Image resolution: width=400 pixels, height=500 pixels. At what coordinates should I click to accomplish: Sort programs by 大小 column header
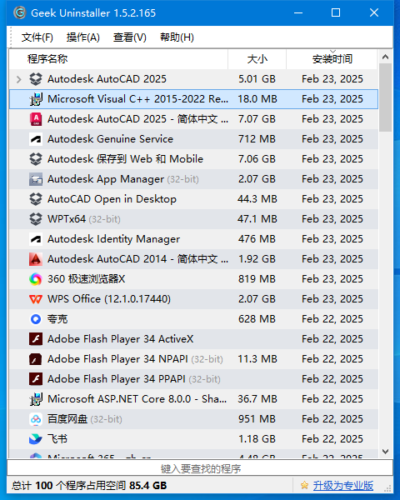click(257, 59)
